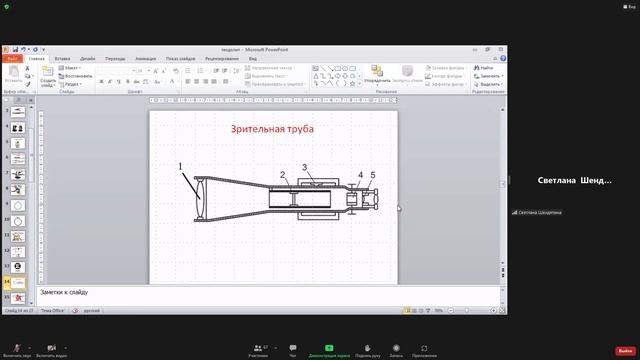Select the triangle shape in shapes gallery
The width and height of the screenshot is (640, 360).
click(316, 76)
